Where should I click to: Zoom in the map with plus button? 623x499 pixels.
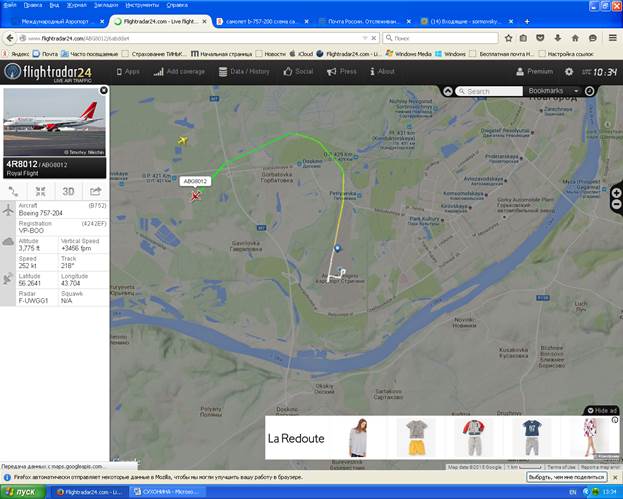(x=616, y=193)
